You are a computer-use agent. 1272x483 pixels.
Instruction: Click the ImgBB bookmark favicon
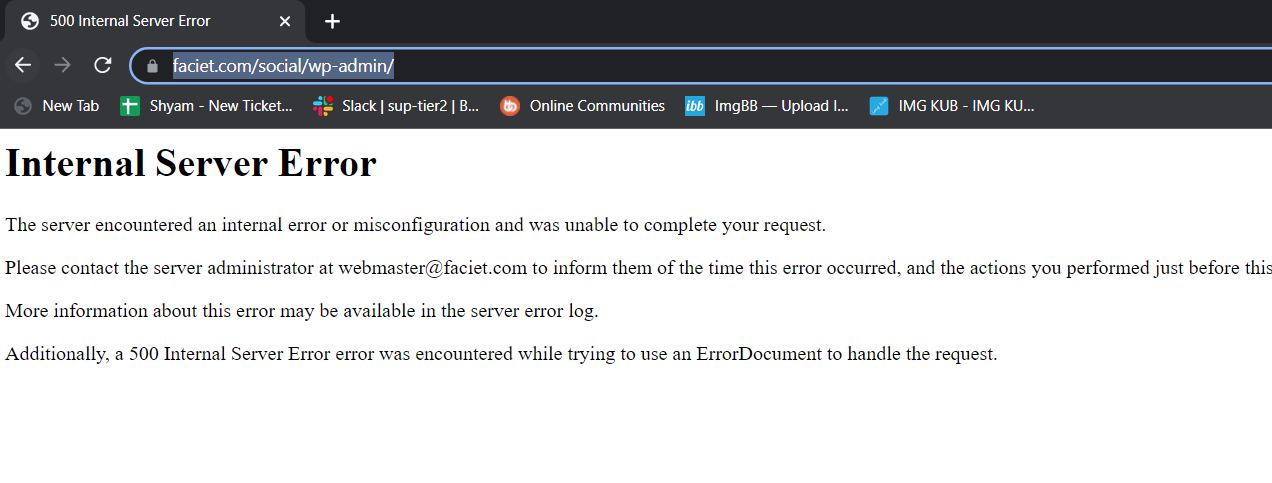695,106
